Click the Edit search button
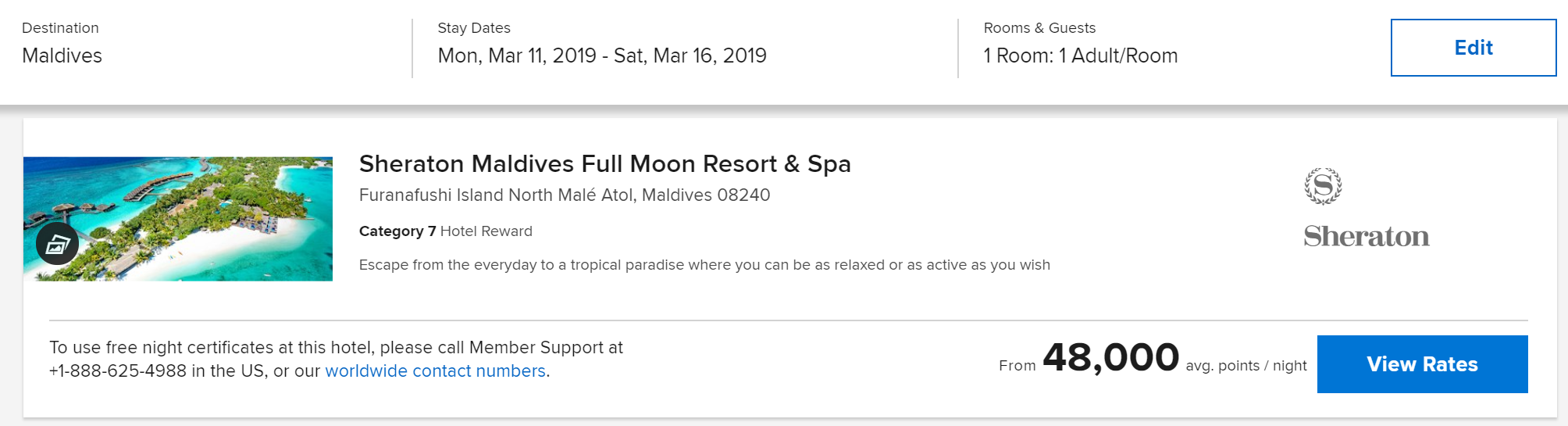The image size is (1568, 426). pos(1473,48)
